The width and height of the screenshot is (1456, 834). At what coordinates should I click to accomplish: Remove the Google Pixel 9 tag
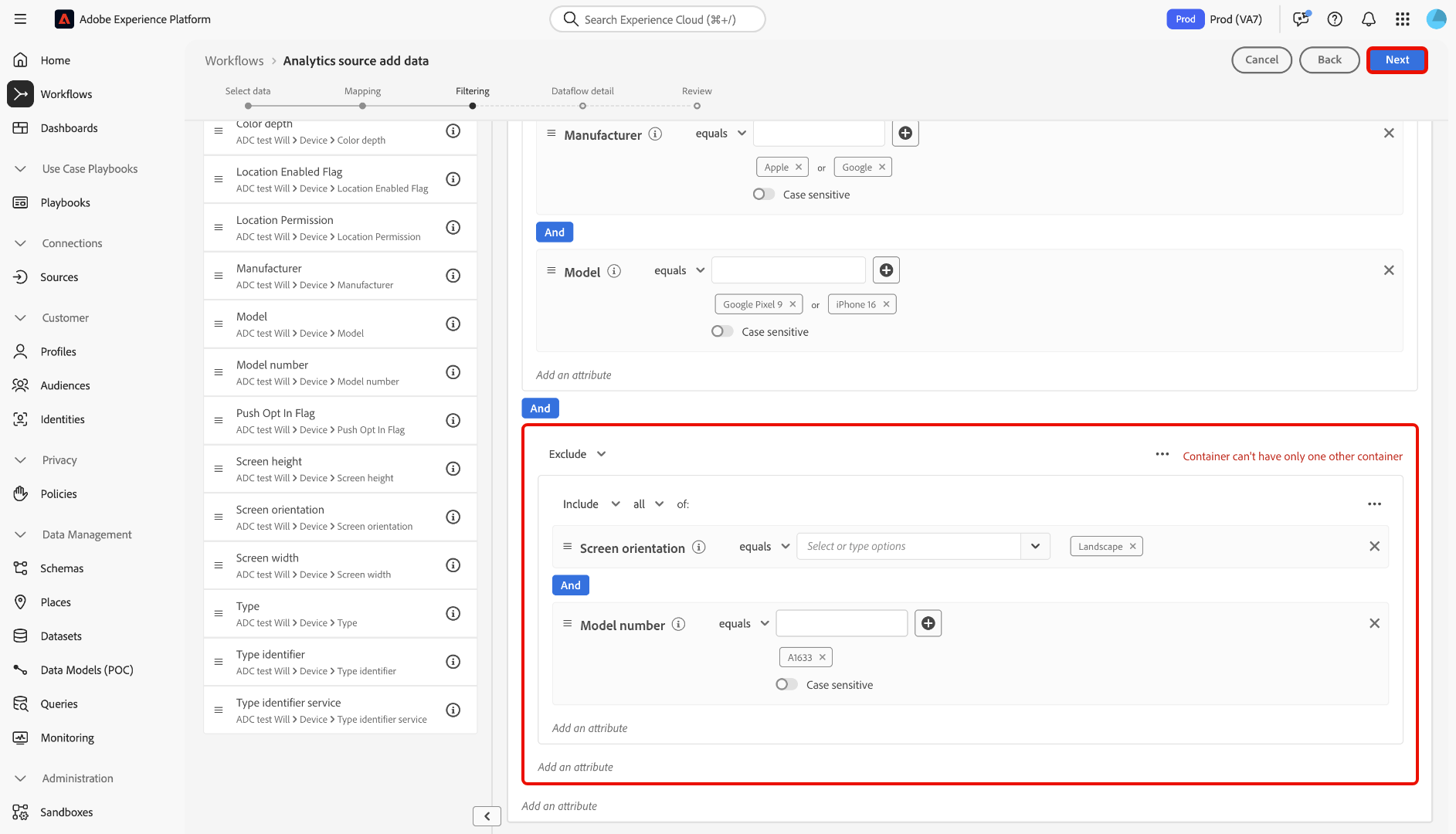792,304
